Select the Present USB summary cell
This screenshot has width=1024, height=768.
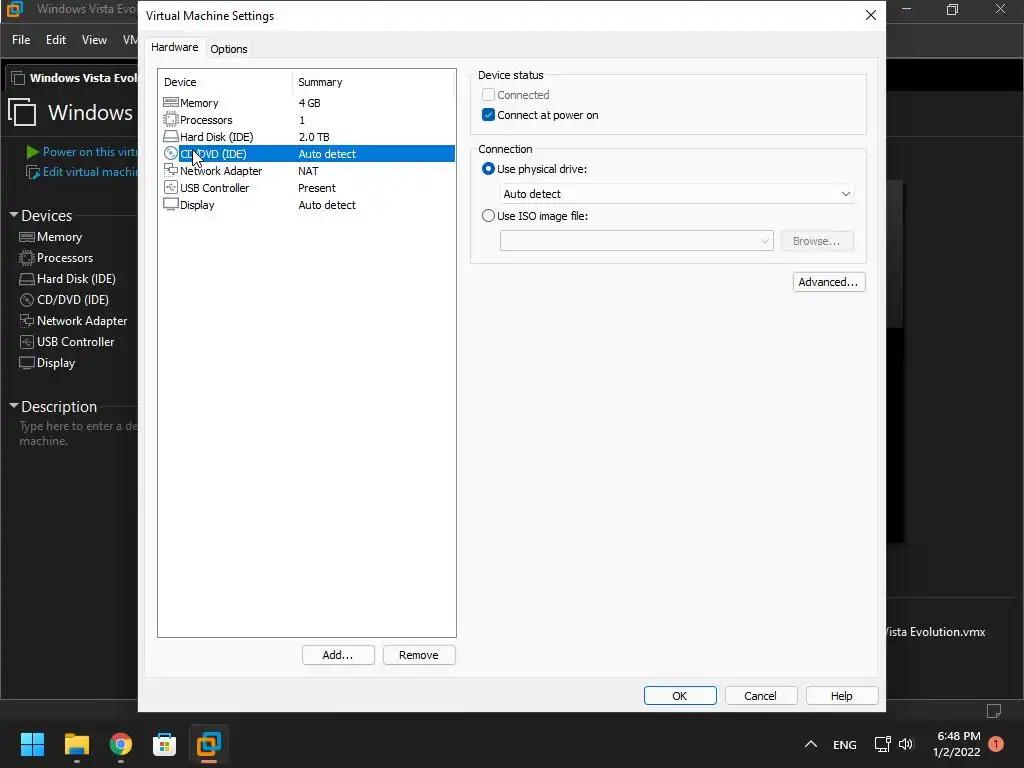click(x=317, y=187)
